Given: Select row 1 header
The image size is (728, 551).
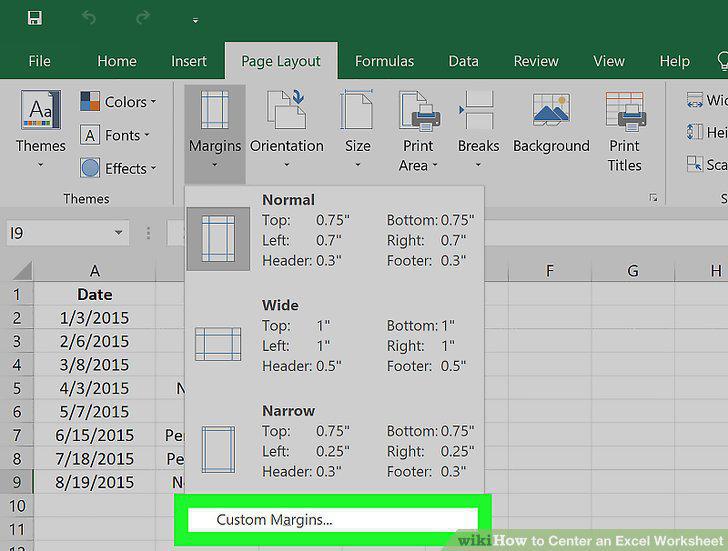Looking at the screenshot, I should (x=17, y=294).
